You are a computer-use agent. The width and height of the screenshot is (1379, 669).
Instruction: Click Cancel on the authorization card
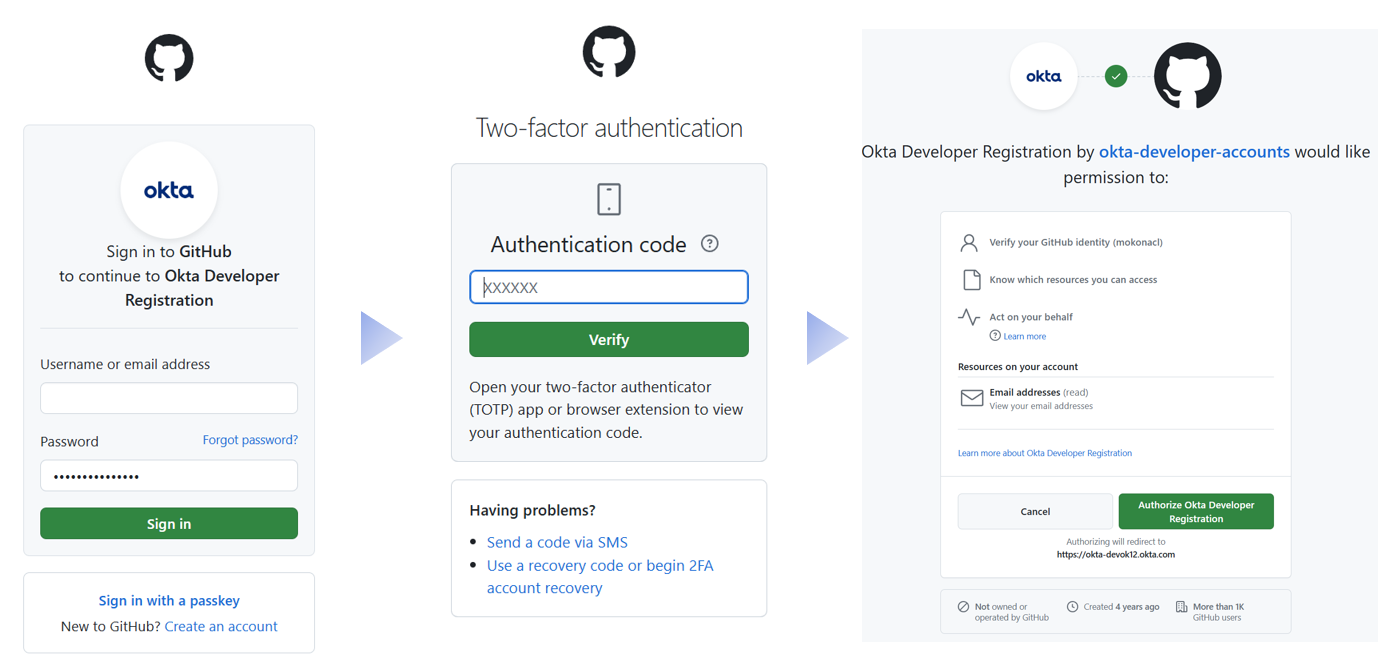pos(1035,511)
